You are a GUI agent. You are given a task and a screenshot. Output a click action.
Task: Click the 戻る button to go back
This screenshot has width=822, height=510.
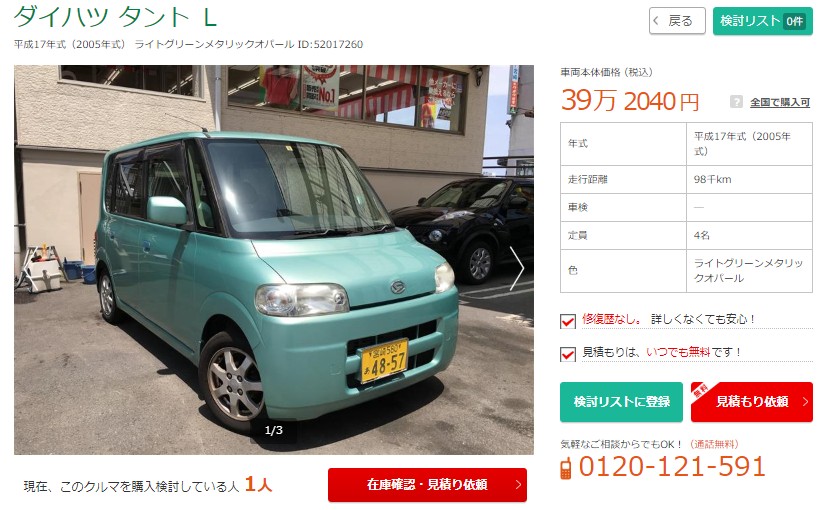[677, 21]
